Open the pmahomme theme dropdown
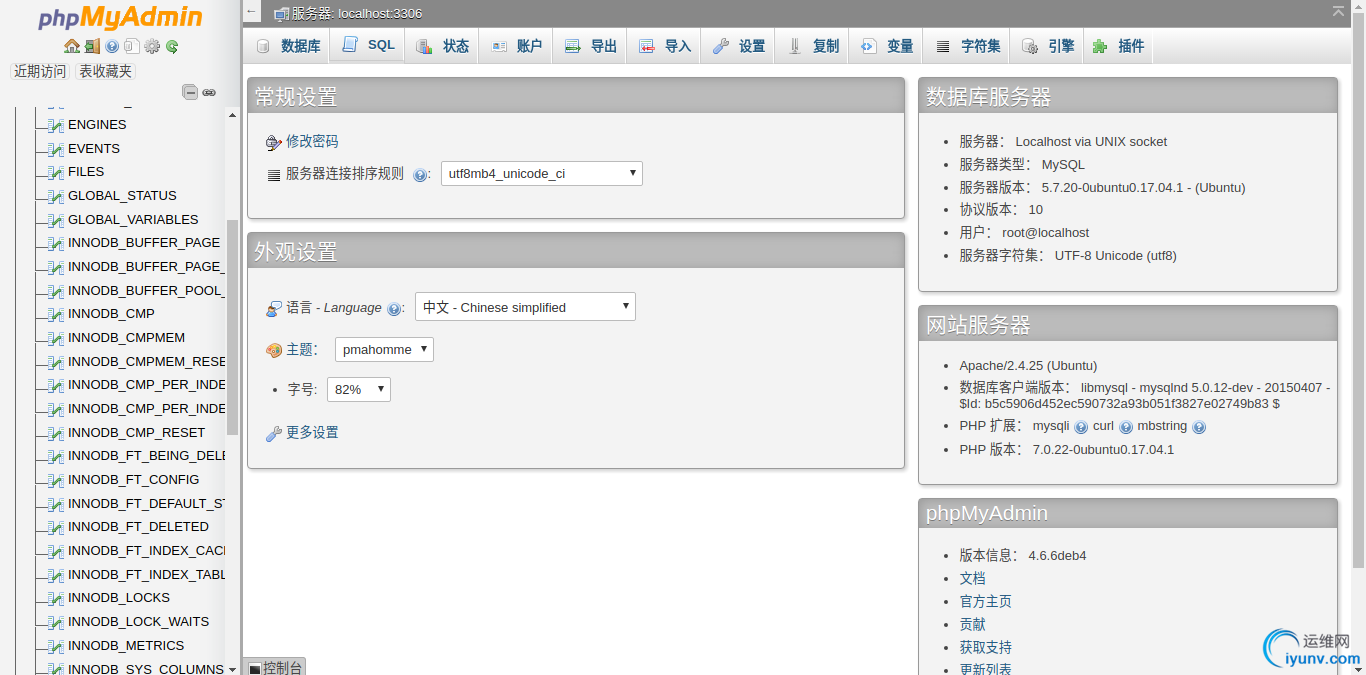 click(x=384, y=349)
